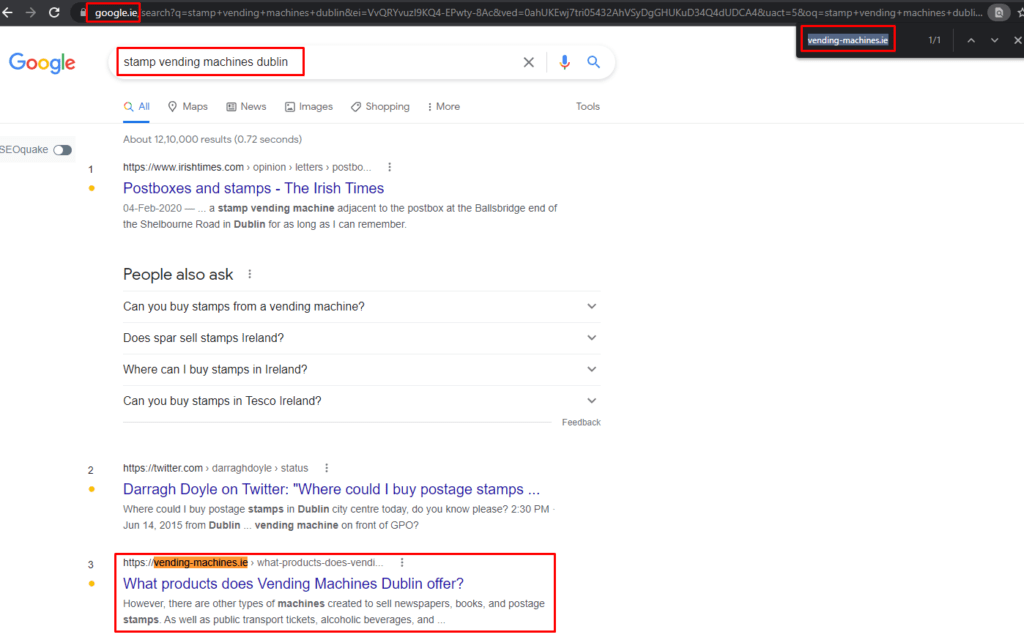
Task: Open the search Tools button
Action: (x=588, y=106)
